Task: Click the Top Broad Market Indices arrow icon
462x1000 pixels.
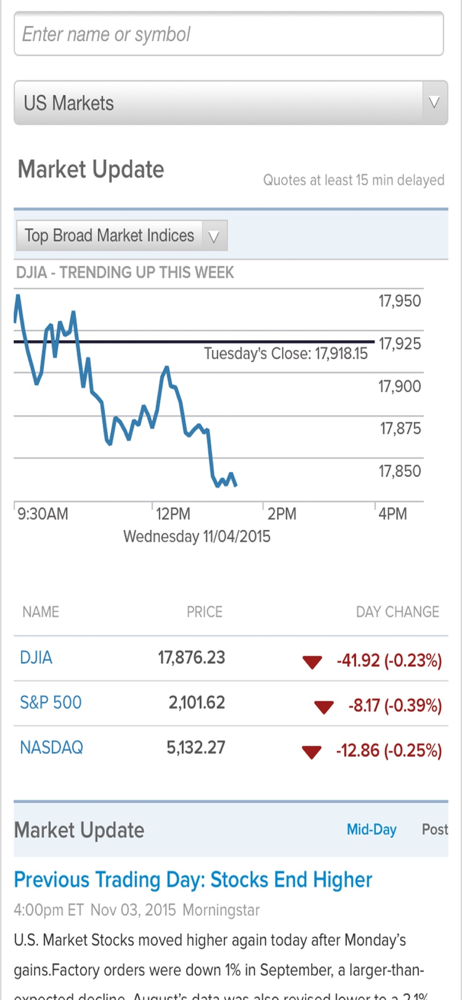Action: [214, 236]
